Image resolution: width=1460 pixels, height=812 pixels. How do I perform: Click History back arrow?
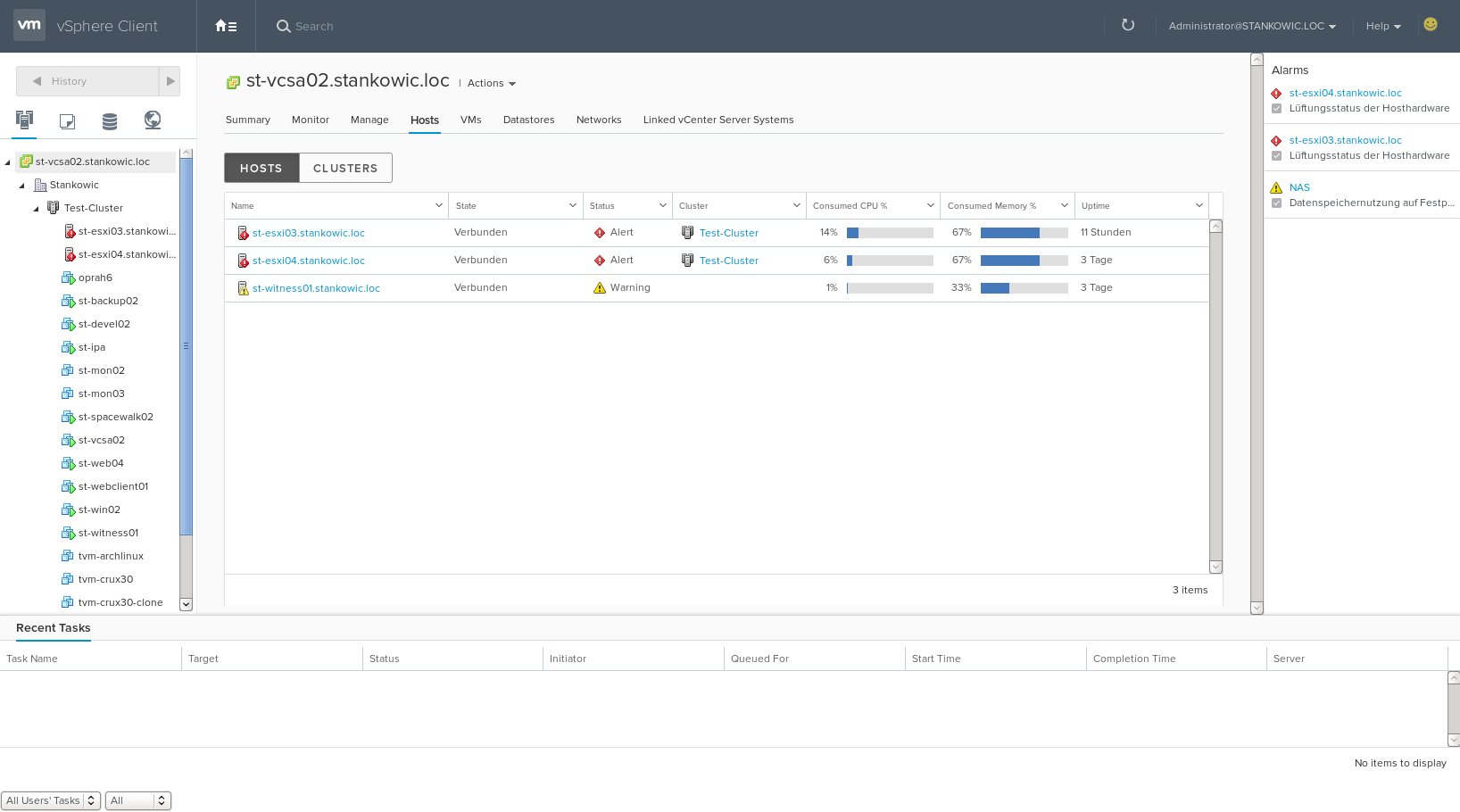37,81
